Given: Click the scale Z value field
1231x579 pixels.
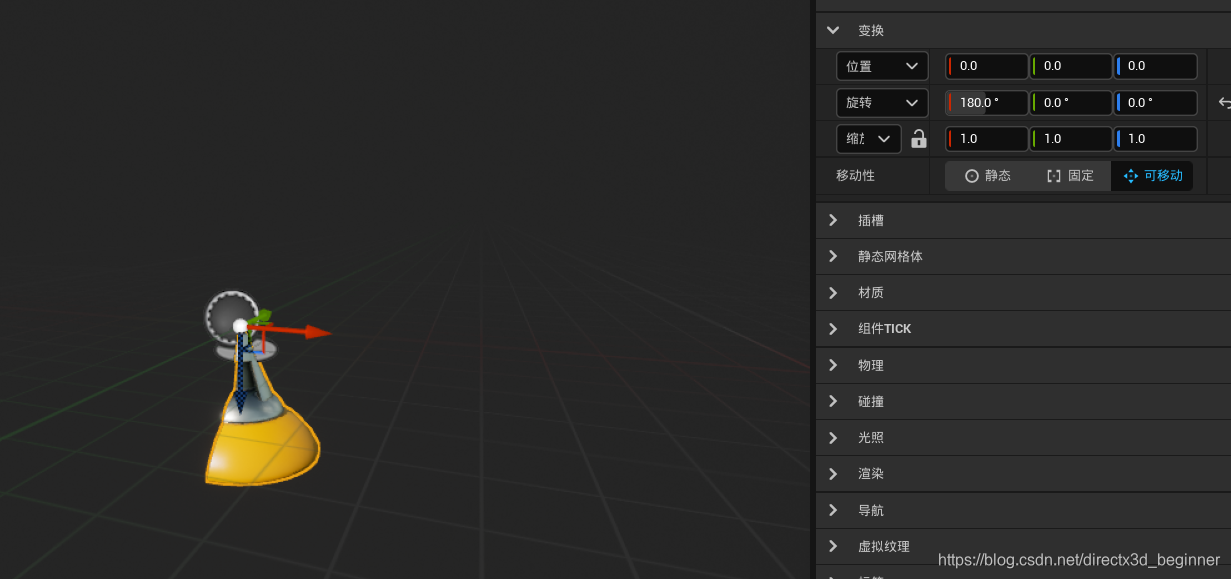Looking at the screenshot, I should click(x=1156, y=139).
